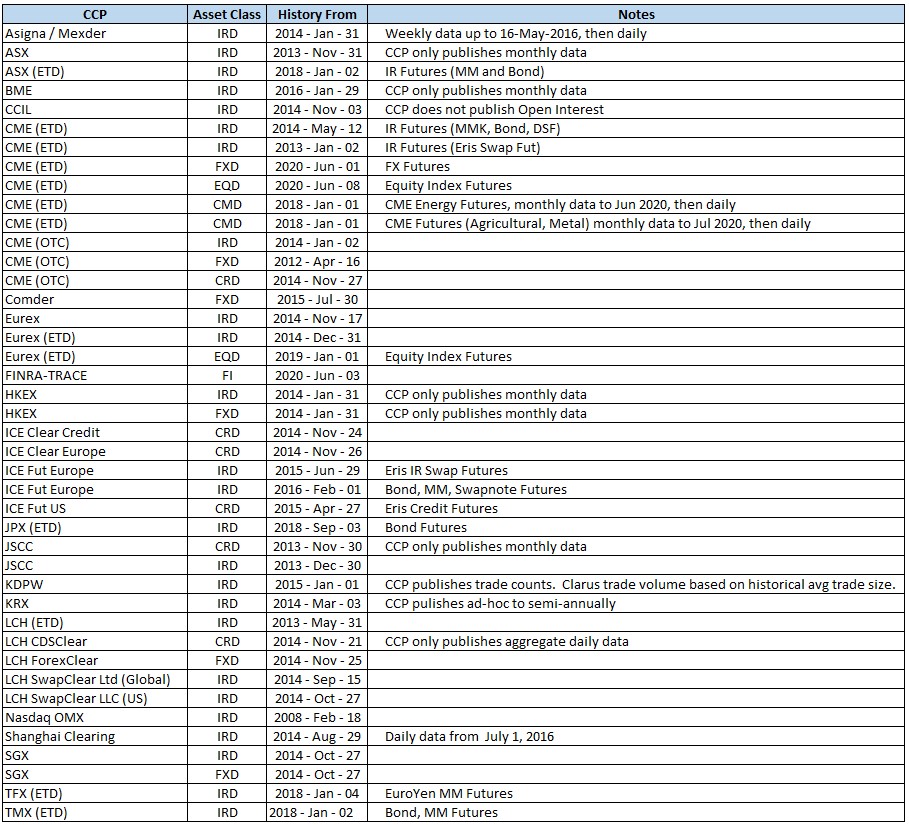This screenshot has width=909, height=825.
Task: Select the date 2014 - Sep - 15
Action: [317, 679]
